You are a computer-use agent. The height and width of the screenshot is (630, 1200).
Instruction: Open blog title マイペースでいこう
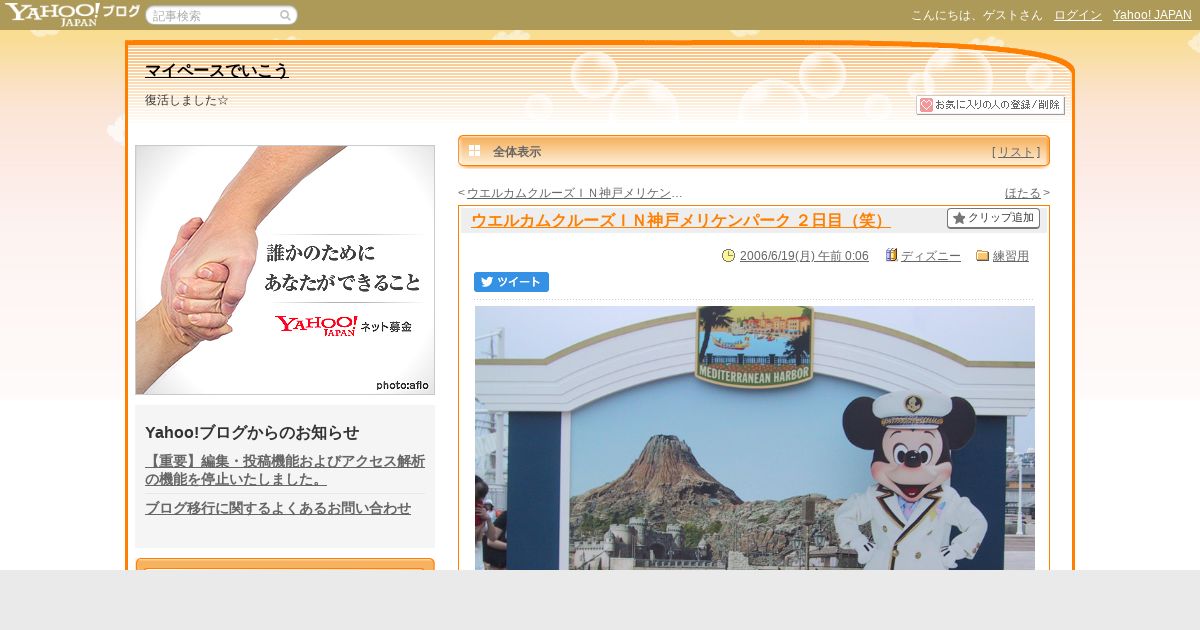217,71
